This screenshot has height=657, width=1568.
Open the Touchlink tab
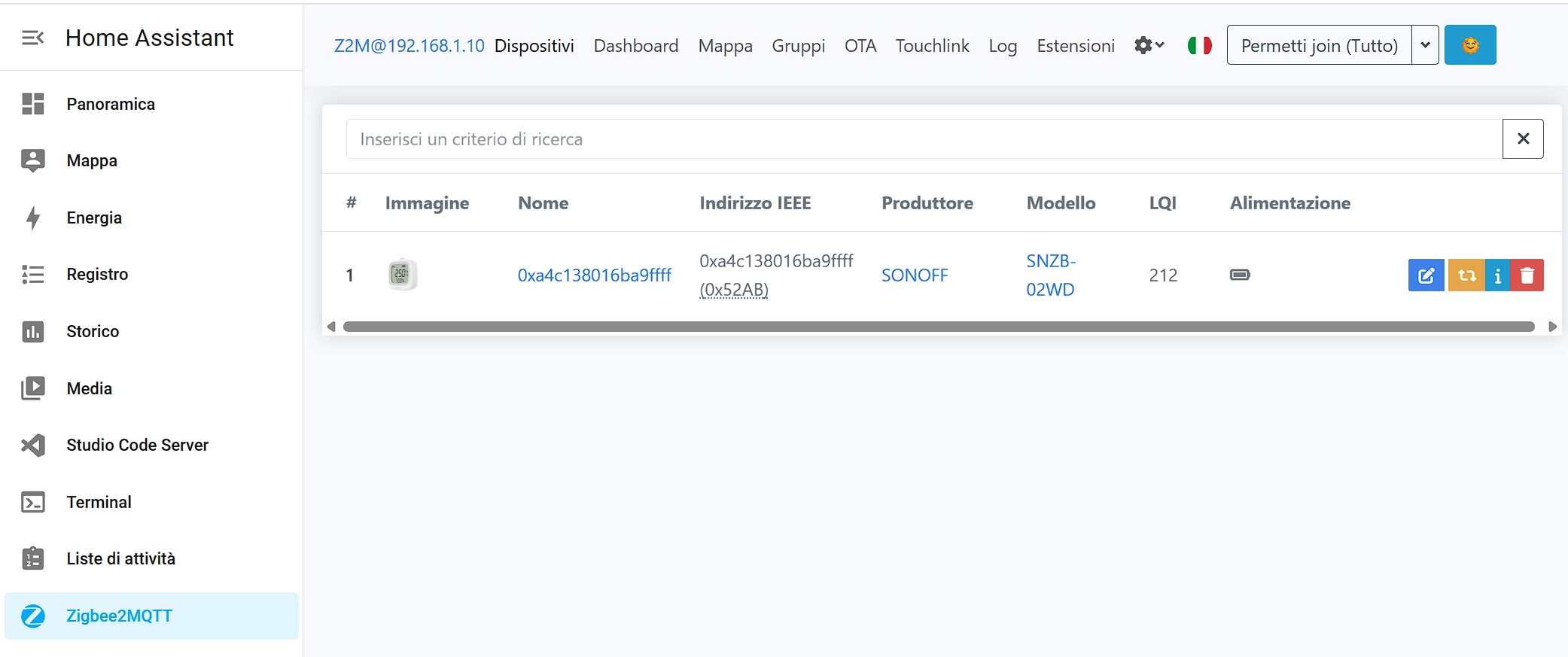933,46
